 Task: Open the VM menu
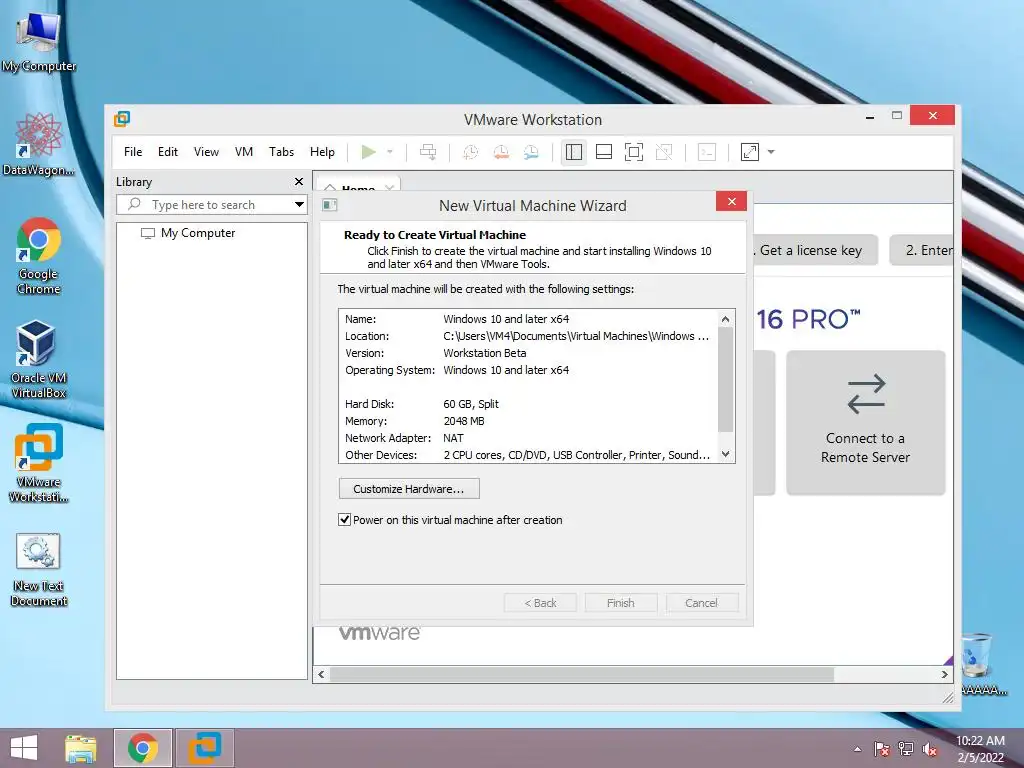[244, 152]
